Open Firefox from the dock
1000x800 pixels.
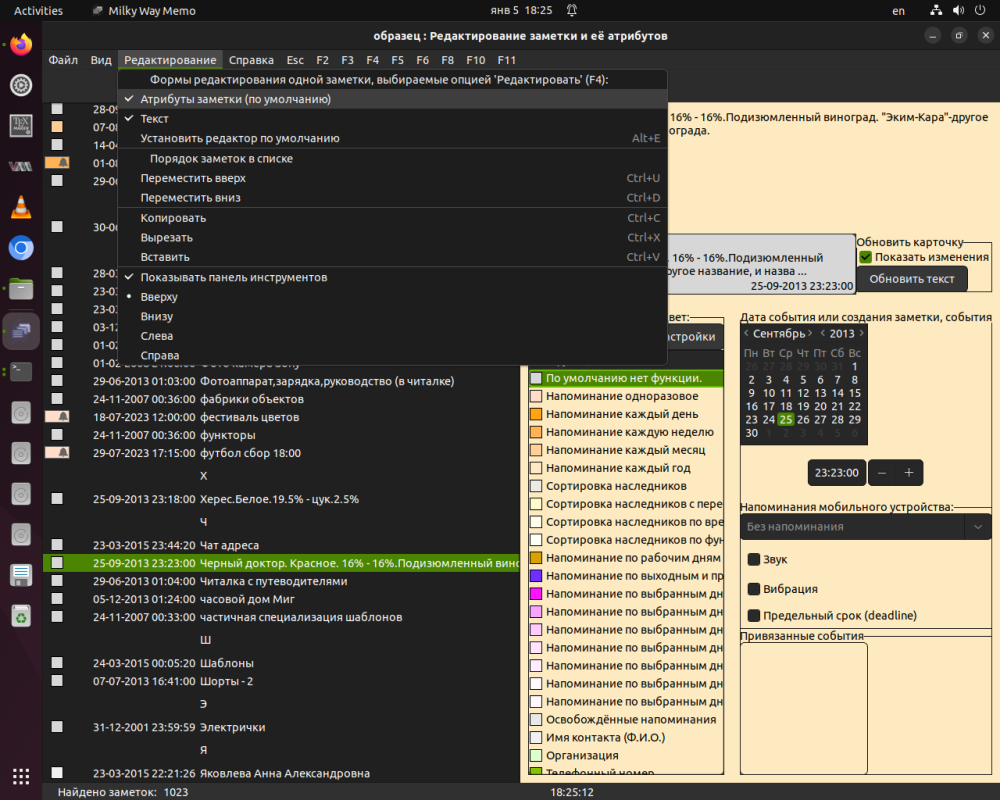point(21,45)
